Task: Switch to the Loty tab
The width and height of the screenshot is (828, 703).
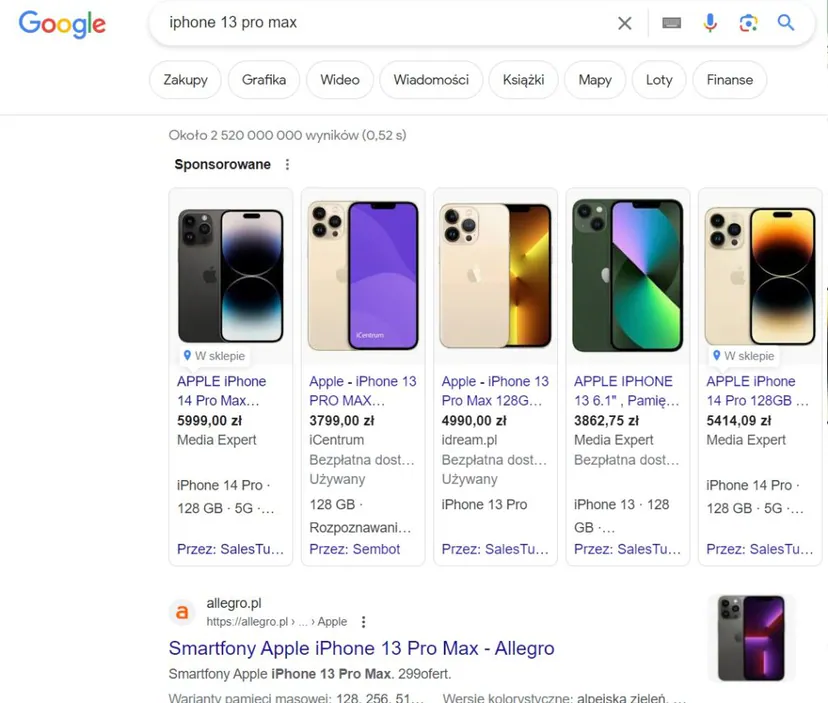Action: [x=659, y=80]
